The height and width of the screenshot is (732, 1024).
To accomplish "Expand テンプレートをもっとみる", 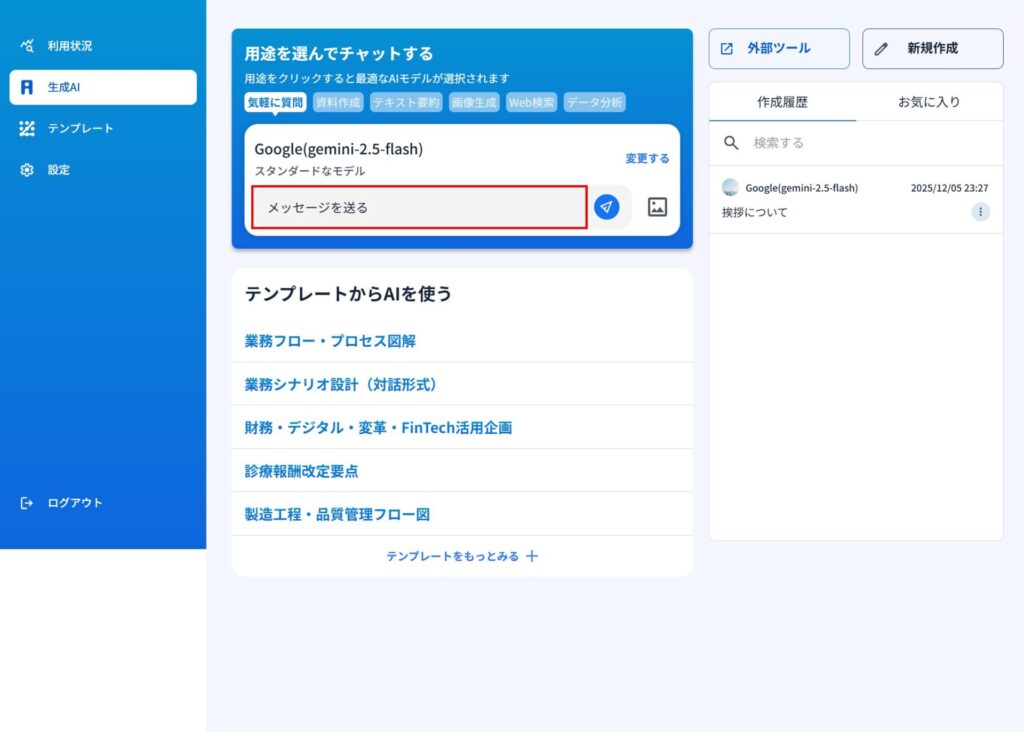I will pos(462,556).
